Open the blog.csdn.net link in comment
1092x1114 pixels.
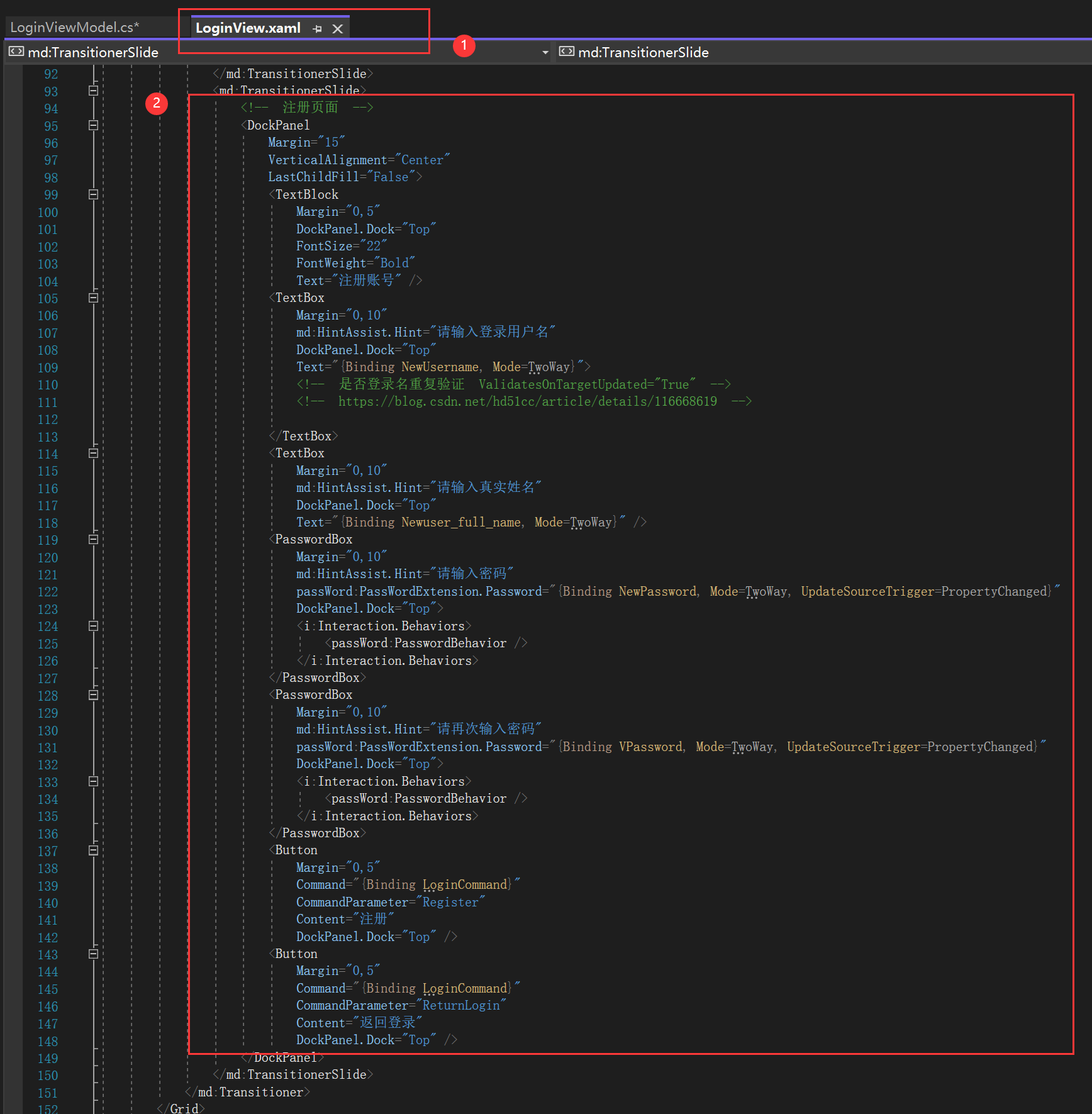pos(527,401)
